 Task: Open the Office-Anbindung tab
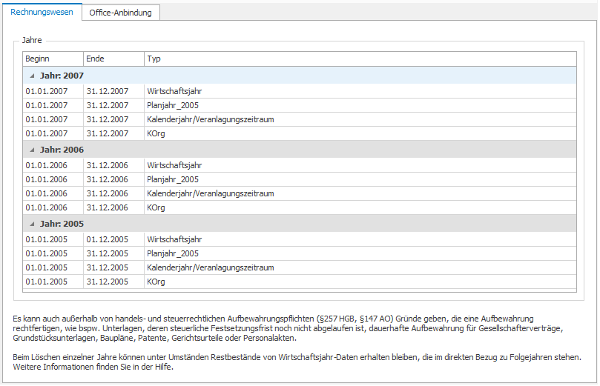coord(120,13)
